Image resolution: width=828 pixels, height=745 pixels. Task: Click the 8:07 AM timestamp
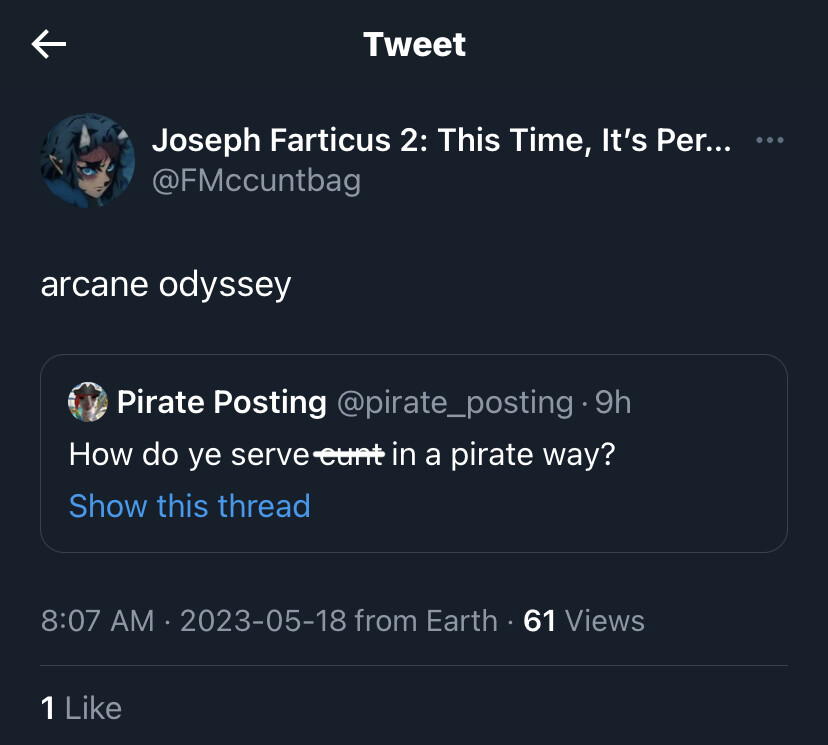(98, 620)
